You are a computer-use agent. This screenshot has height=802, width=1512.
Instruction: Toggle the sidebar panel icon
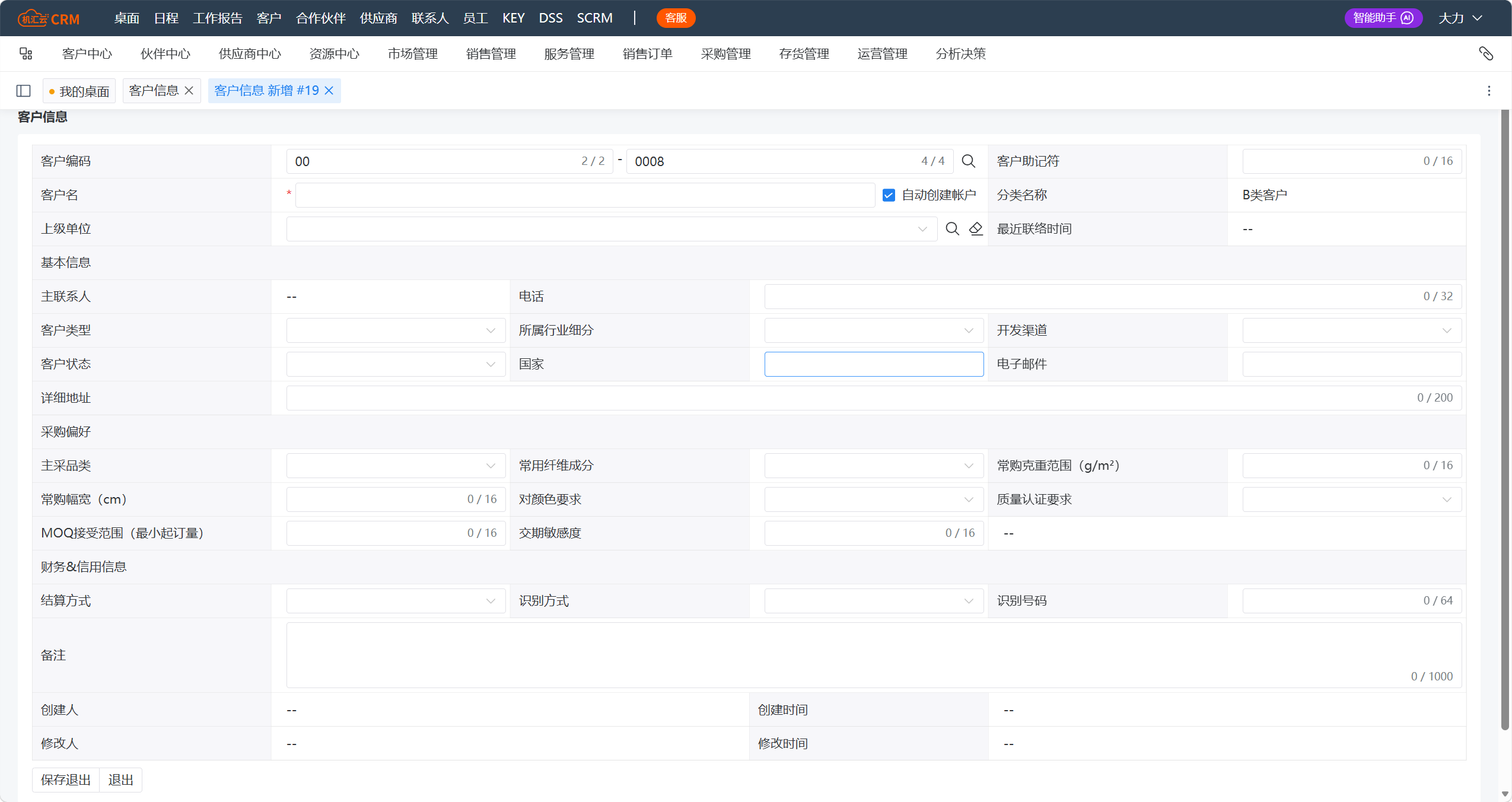click(x=24, y=91)
